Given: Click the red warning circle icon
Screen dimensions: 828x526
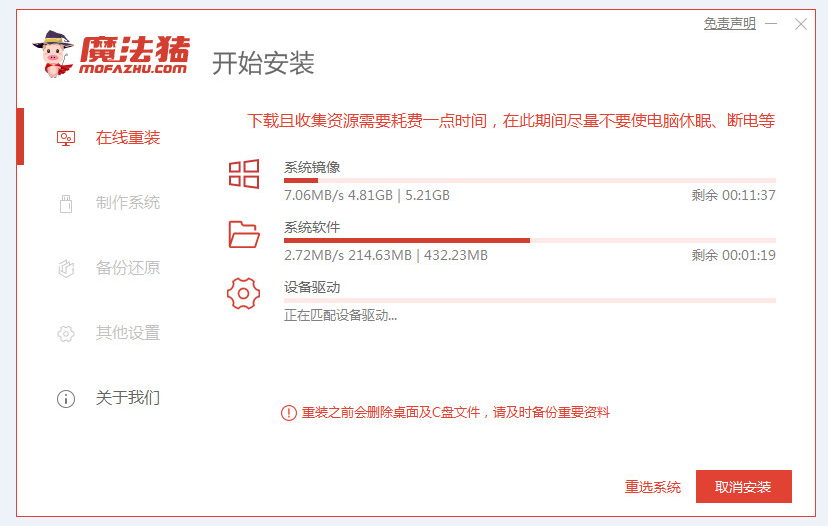Looking at the screenshot, I should coord(289,412).
